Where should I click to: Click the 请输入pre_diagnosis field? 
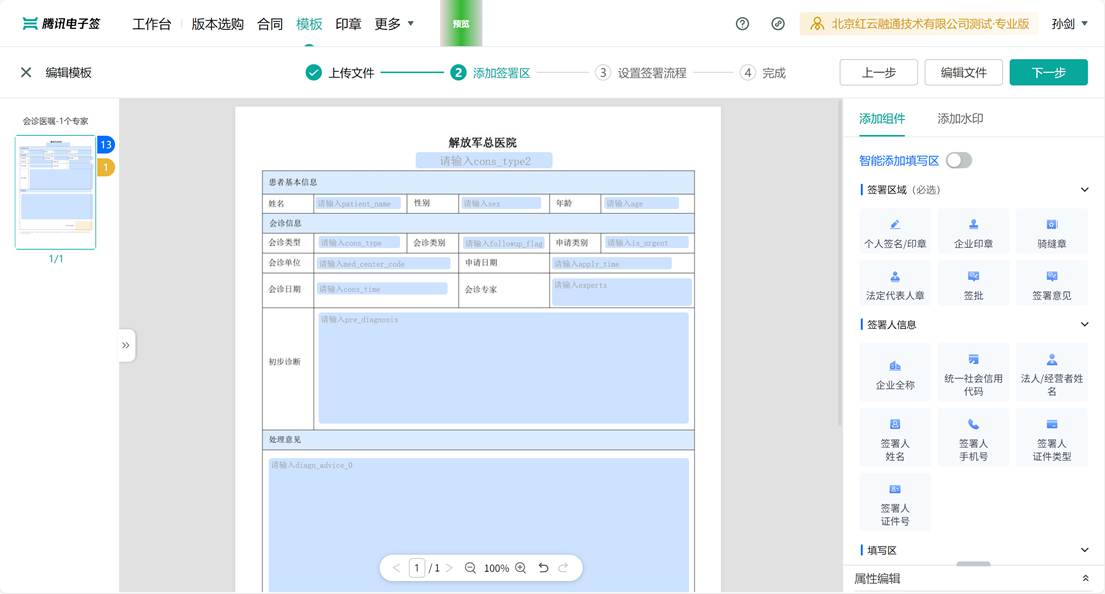pyautogui.click(x=503, y=367)
